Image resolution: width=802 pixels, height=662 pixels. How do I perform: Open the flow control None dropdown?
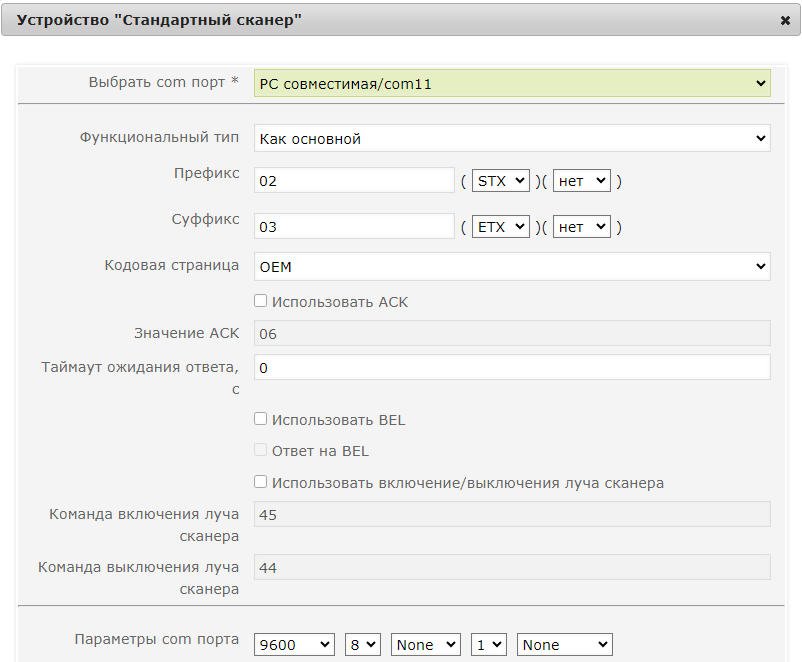(565, 645)
